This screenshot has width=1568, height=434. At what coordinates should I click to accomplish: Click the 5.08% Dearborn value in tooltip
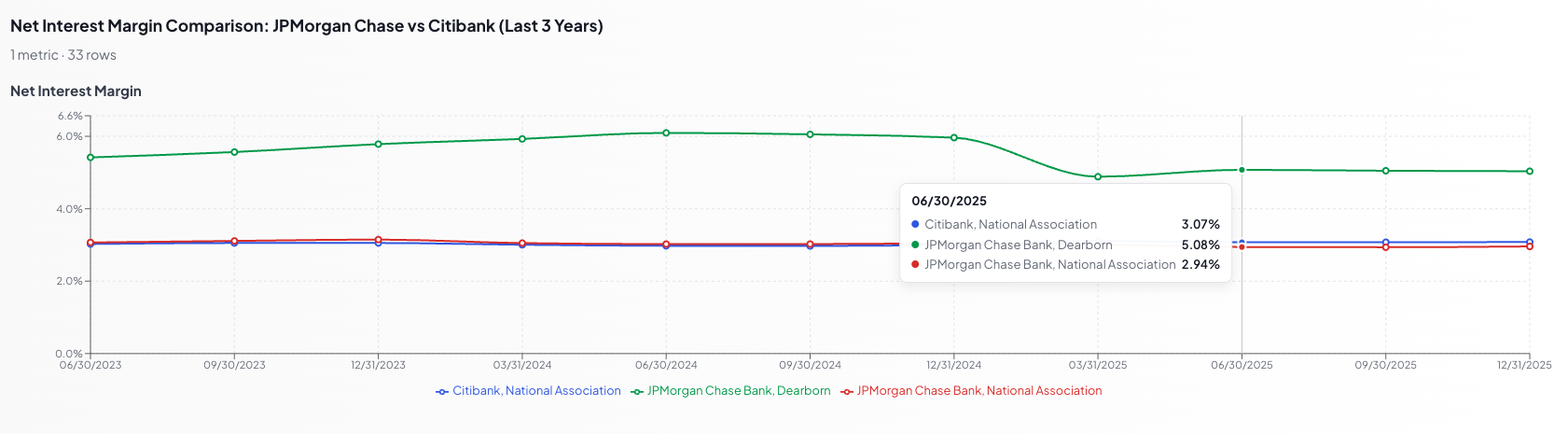1200,245
